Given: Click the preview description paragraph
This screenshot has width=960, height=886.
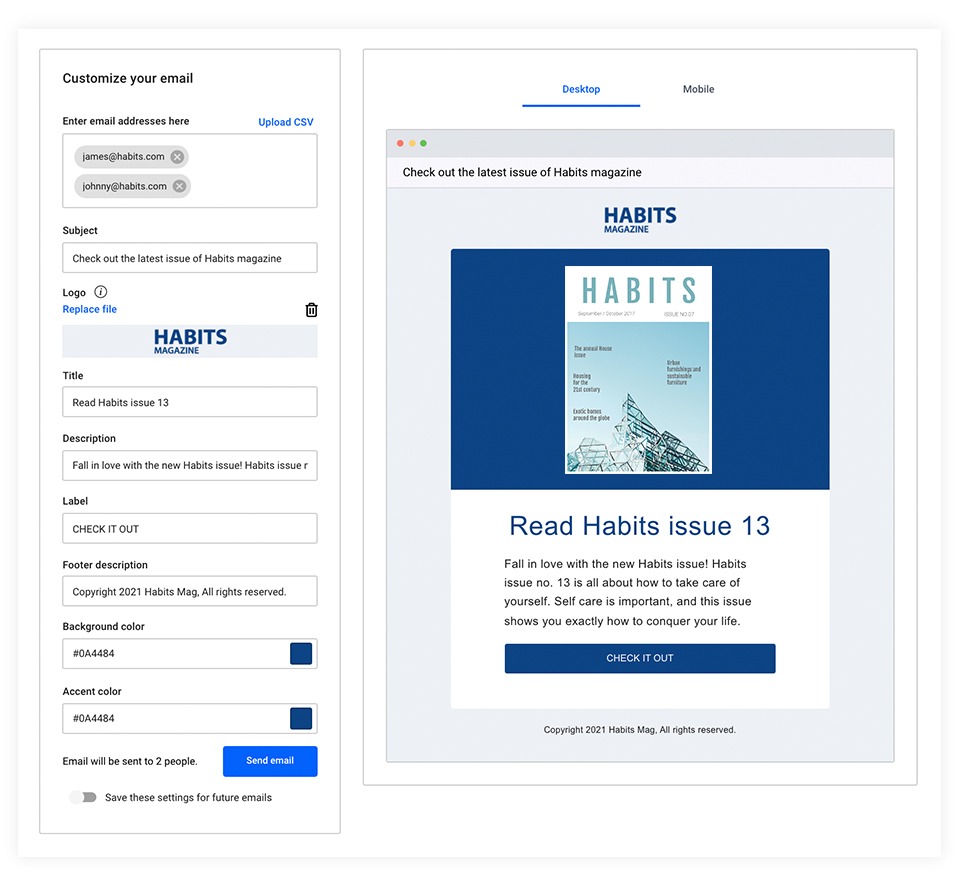Looking at the screenshot, I should 628,592.
